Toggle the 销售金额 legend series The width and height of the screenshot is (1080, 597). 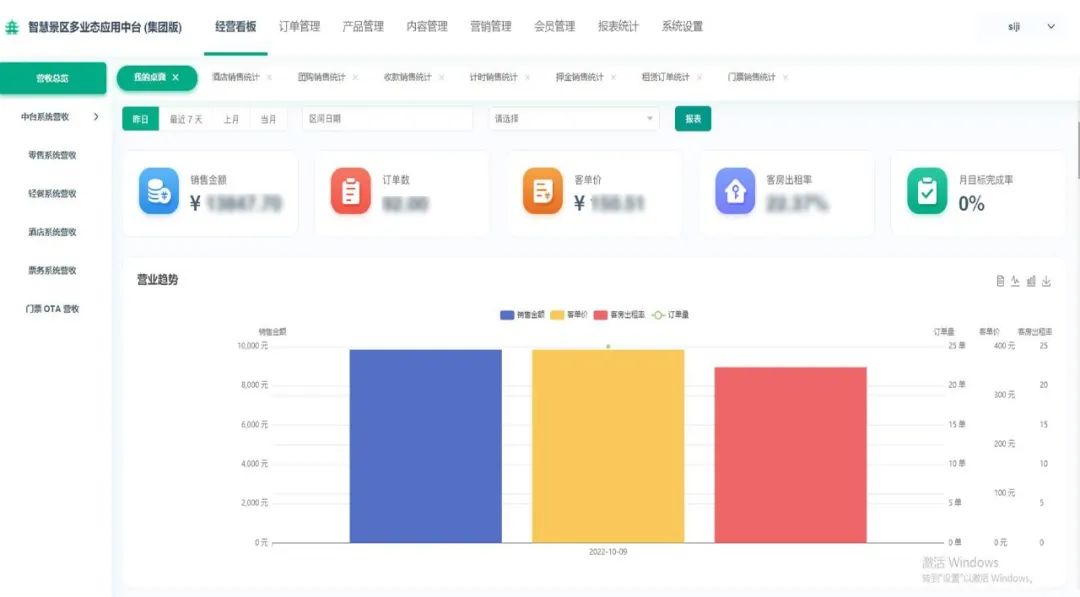pyautogui.click(x=522, y=315)
